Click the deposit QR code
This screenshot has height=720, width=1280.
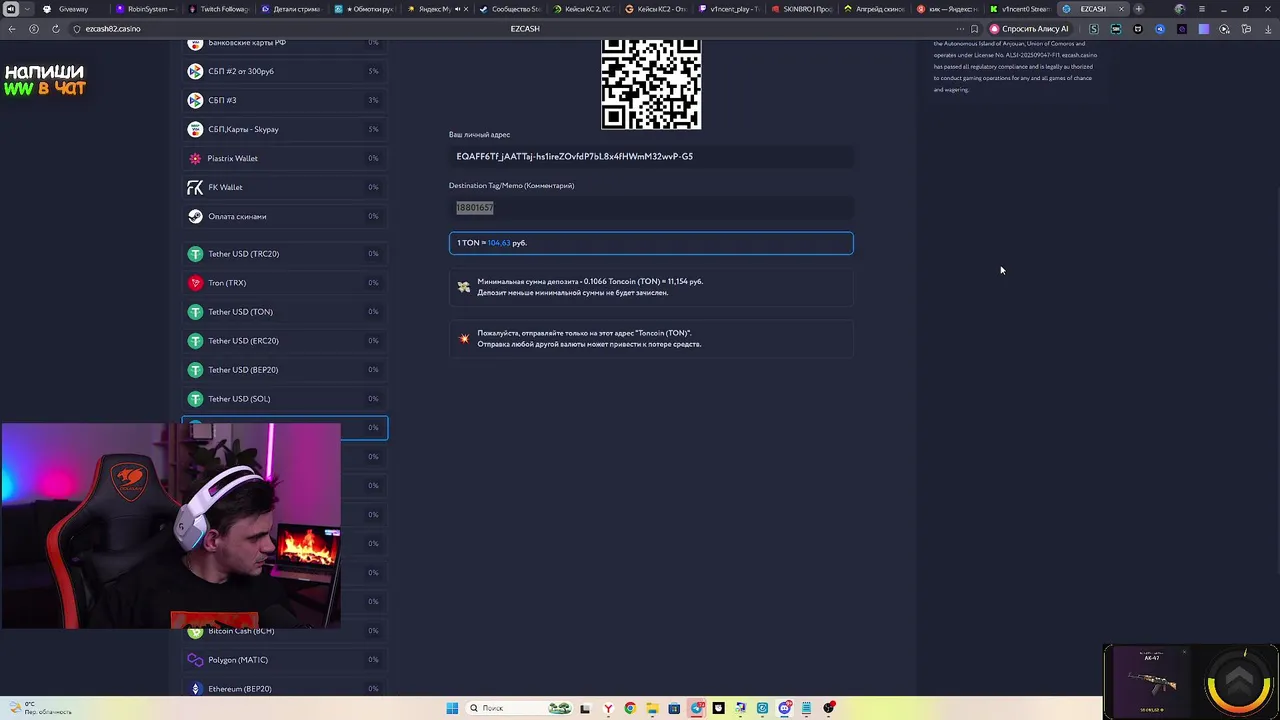click(651, 83)
